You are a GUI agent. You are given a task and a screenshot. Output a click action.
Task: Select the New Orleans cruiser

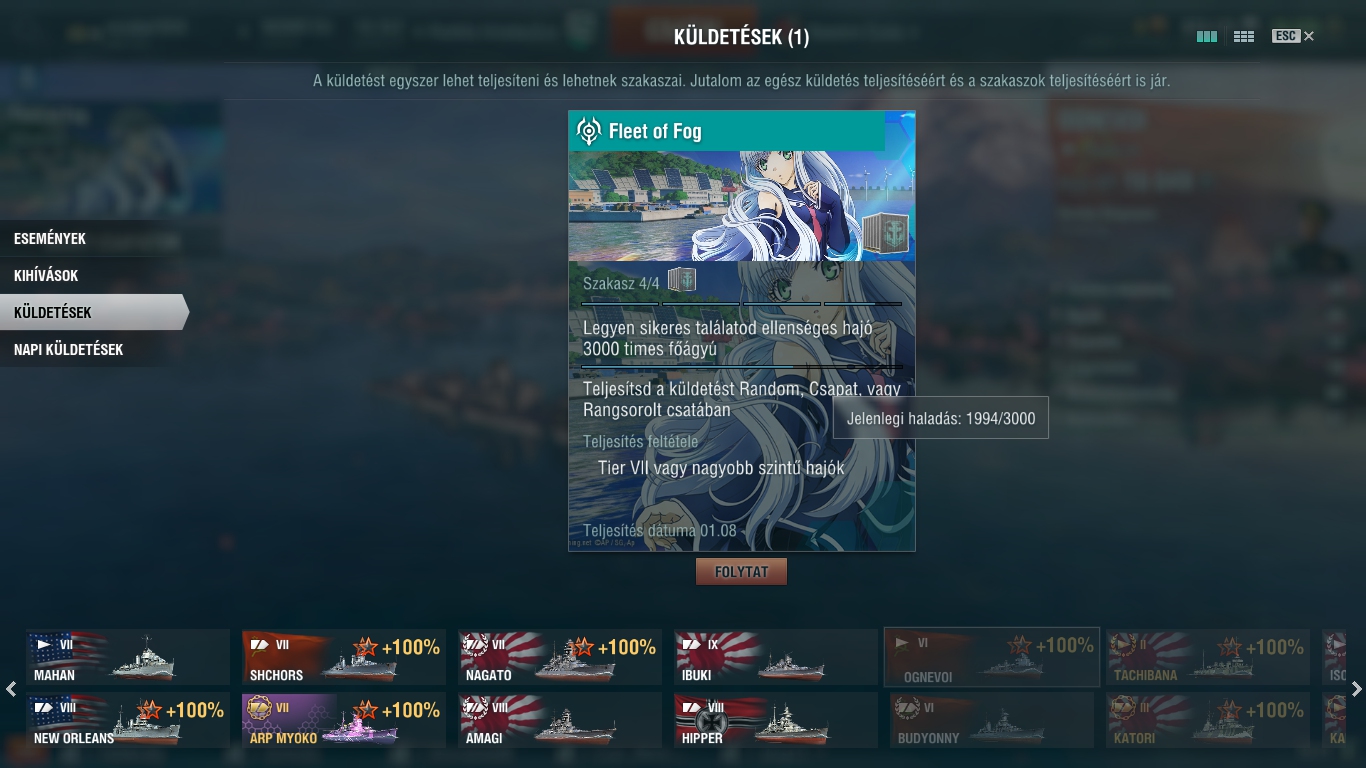click(128, 720)
